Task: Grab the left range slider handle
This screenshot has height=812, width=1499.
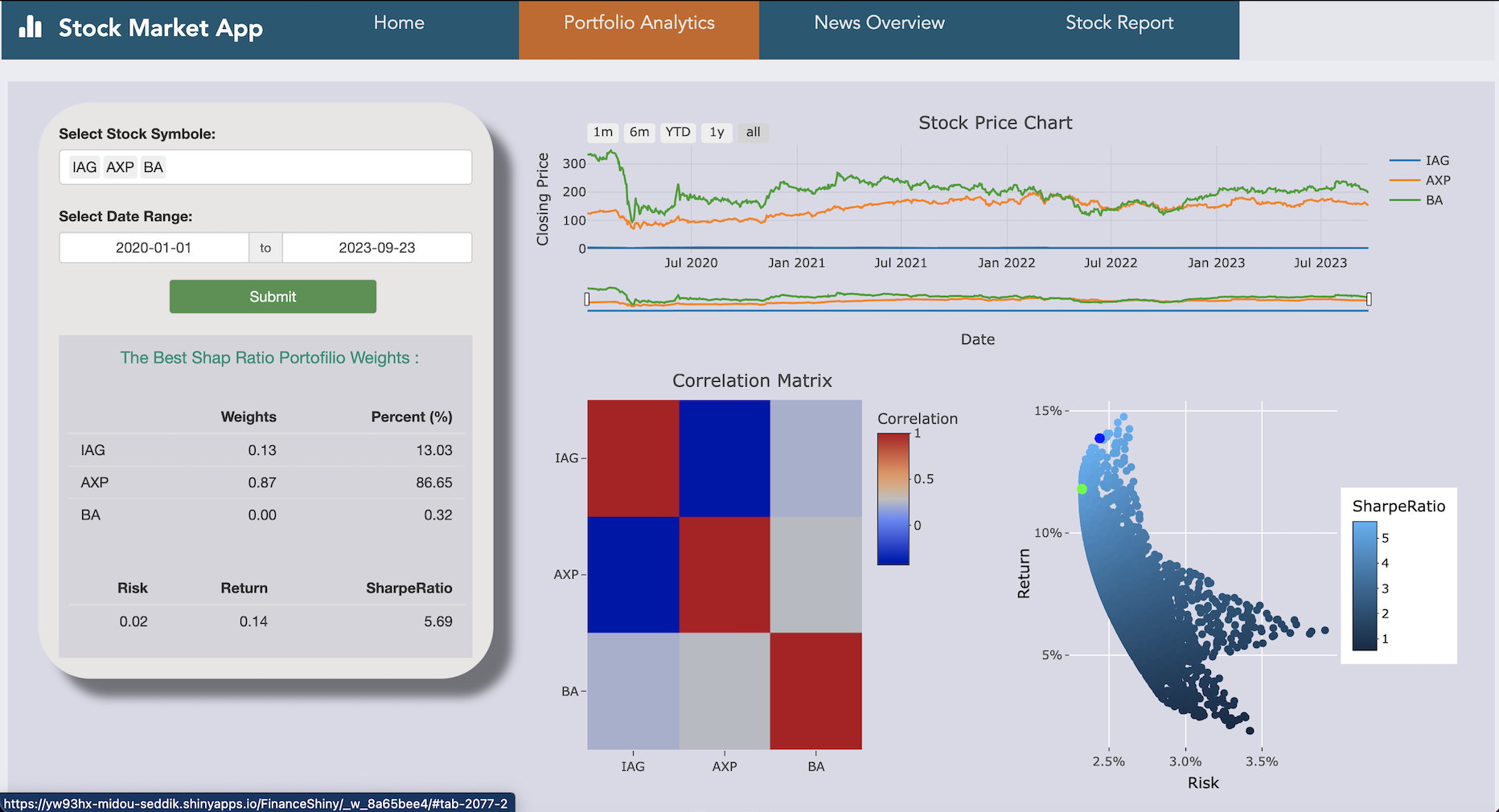Action: pyautogui.click(x=587, y=299)
